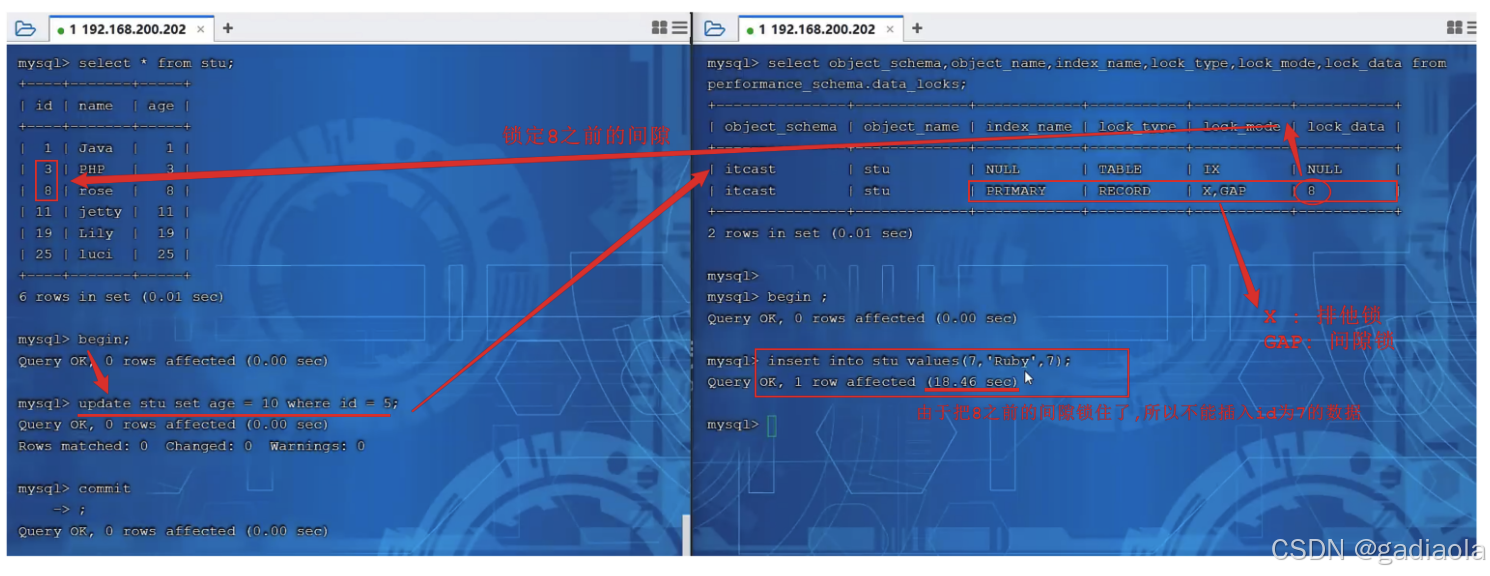Viewport: 1490px width, 576px height.
Task: Click the 'index_name' column header
Action: [1028, 127]
